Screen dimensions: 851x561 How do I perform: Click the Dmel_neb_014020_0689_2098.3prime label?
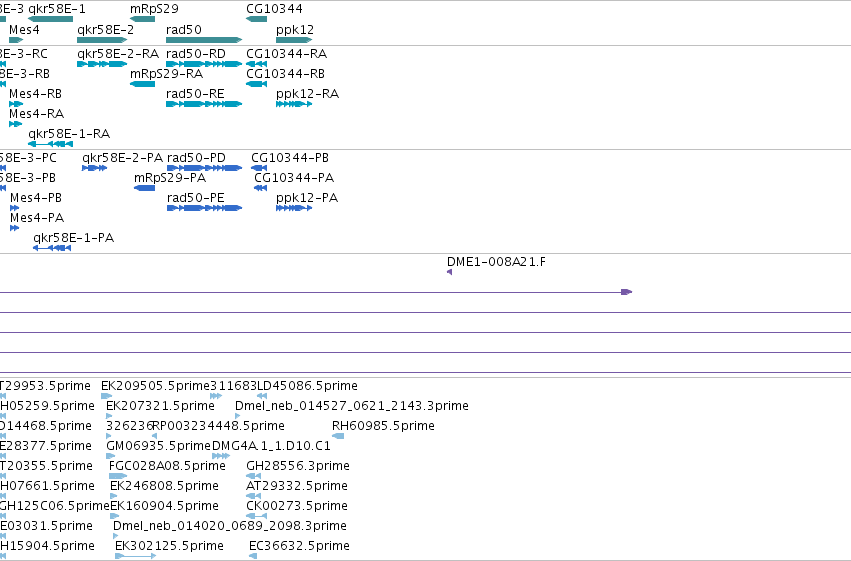(230, 526)
